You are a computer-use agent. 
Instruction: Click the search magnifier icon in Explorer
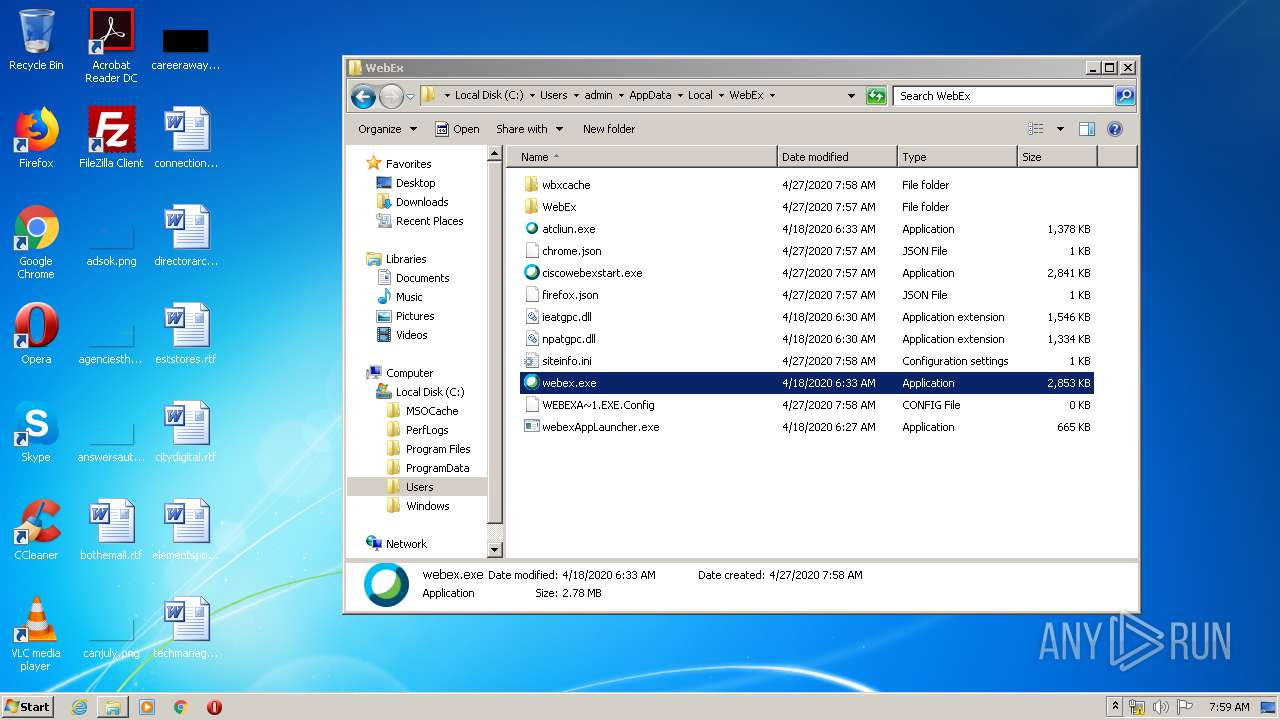click(x=1125, y=96)
